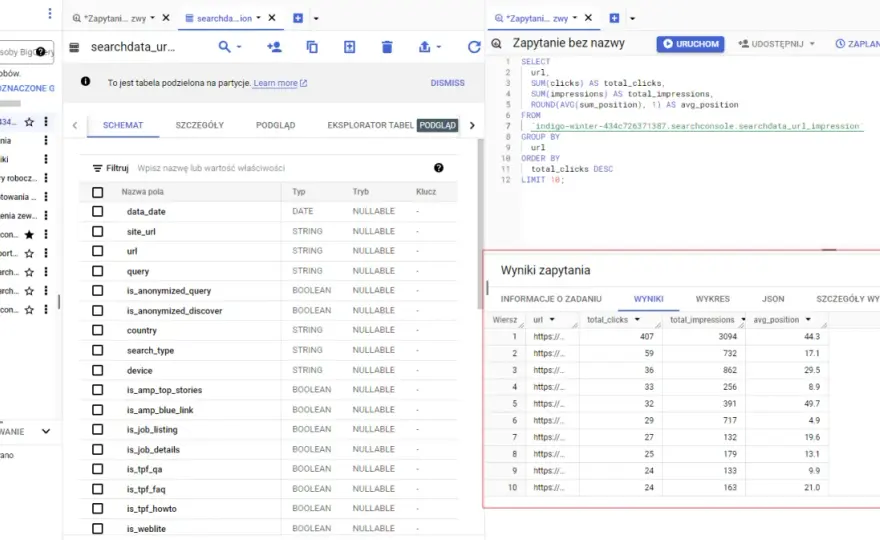The height and width of the screenshot is (540, 880).
Task: Check the url field checkbox
Action: [98, 251]
